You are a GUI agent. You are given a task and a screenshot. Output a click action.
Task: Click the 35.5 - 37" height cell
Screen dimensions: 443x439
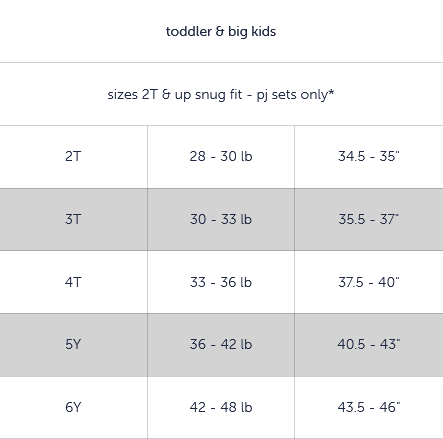tap(369, 219)
